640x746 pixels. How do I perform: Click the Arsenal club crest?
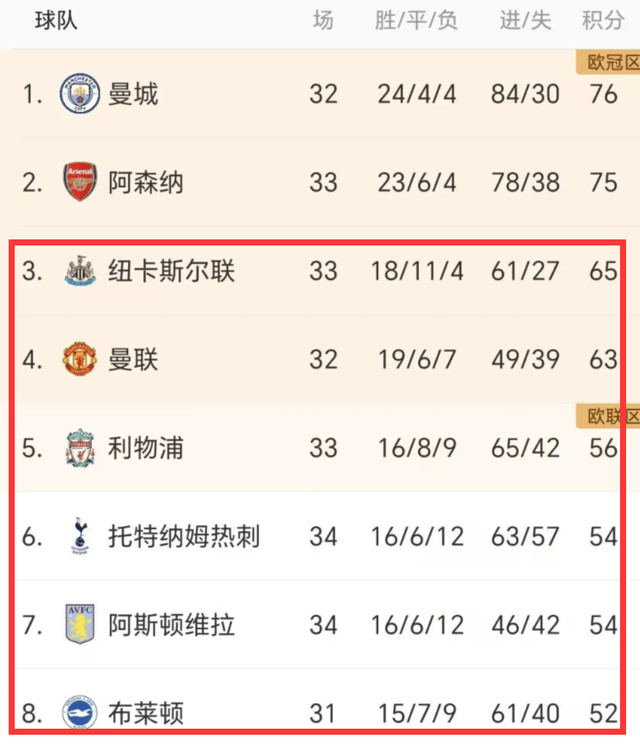point(80,182)
